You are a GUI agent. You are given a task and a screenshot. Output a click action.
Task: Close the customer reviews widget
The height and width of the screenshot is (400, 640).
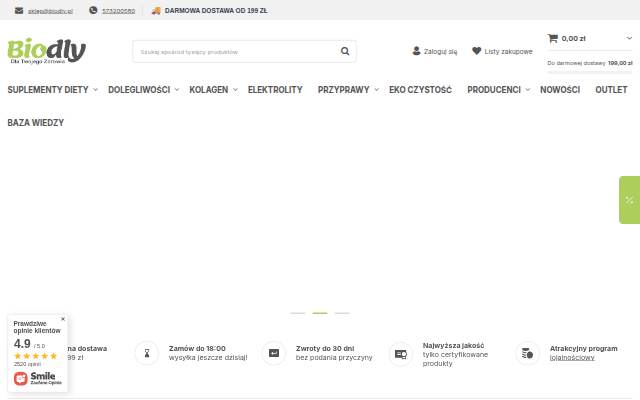63,319
